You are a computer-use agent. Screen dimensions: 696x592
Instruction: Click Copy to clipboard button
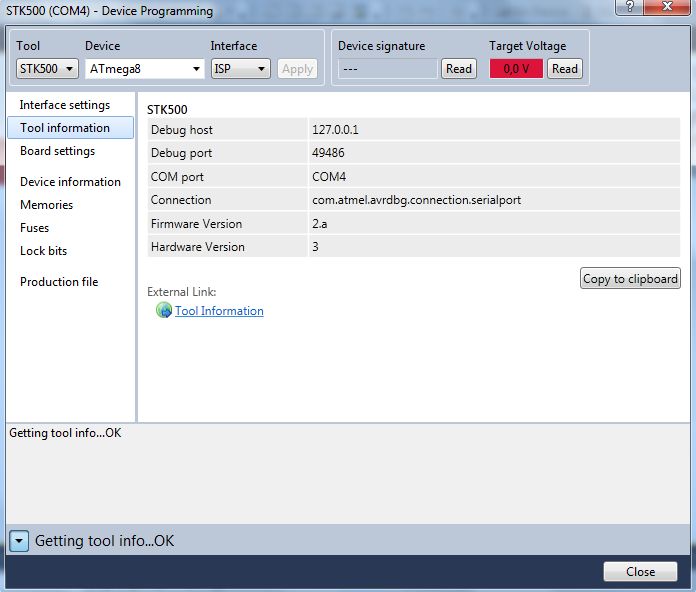coord(630,279)
